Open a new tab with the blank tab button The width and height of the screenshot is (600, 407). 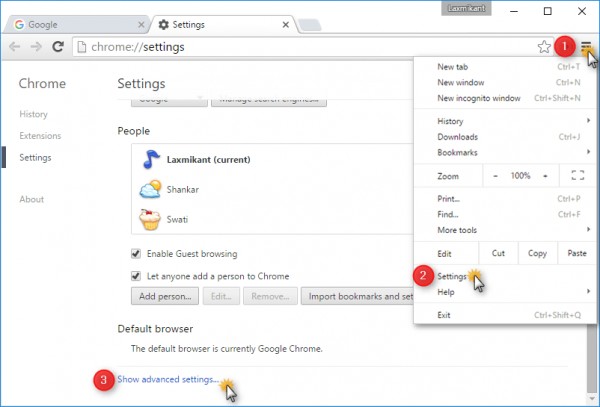tap(310, 25)
